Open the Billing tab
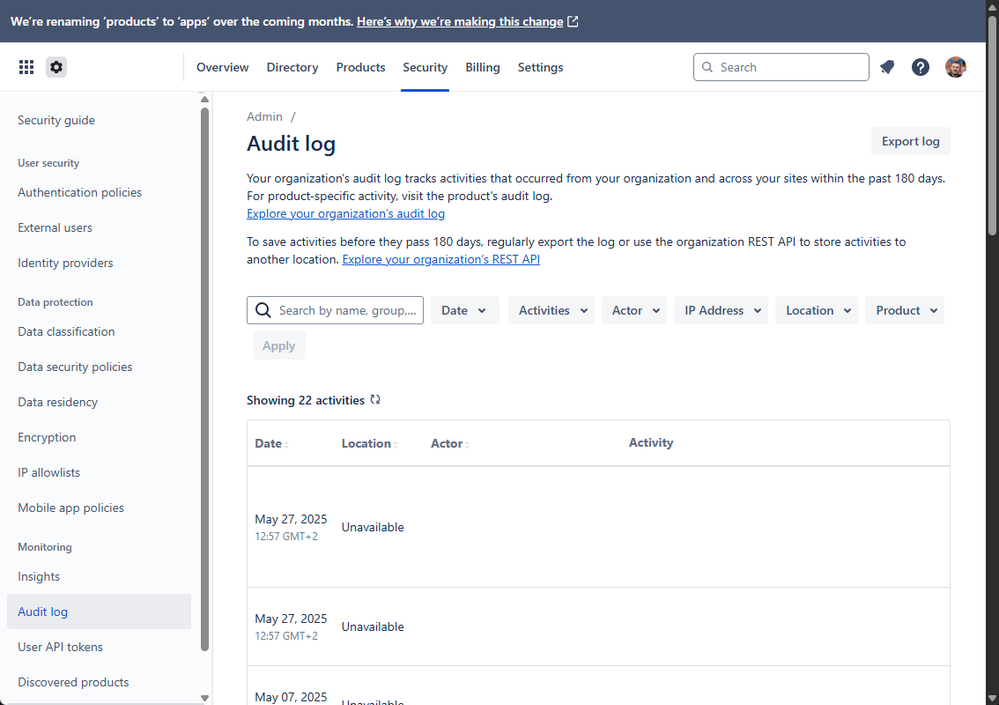Screen dimensions: 999x705 click(482, 68)
